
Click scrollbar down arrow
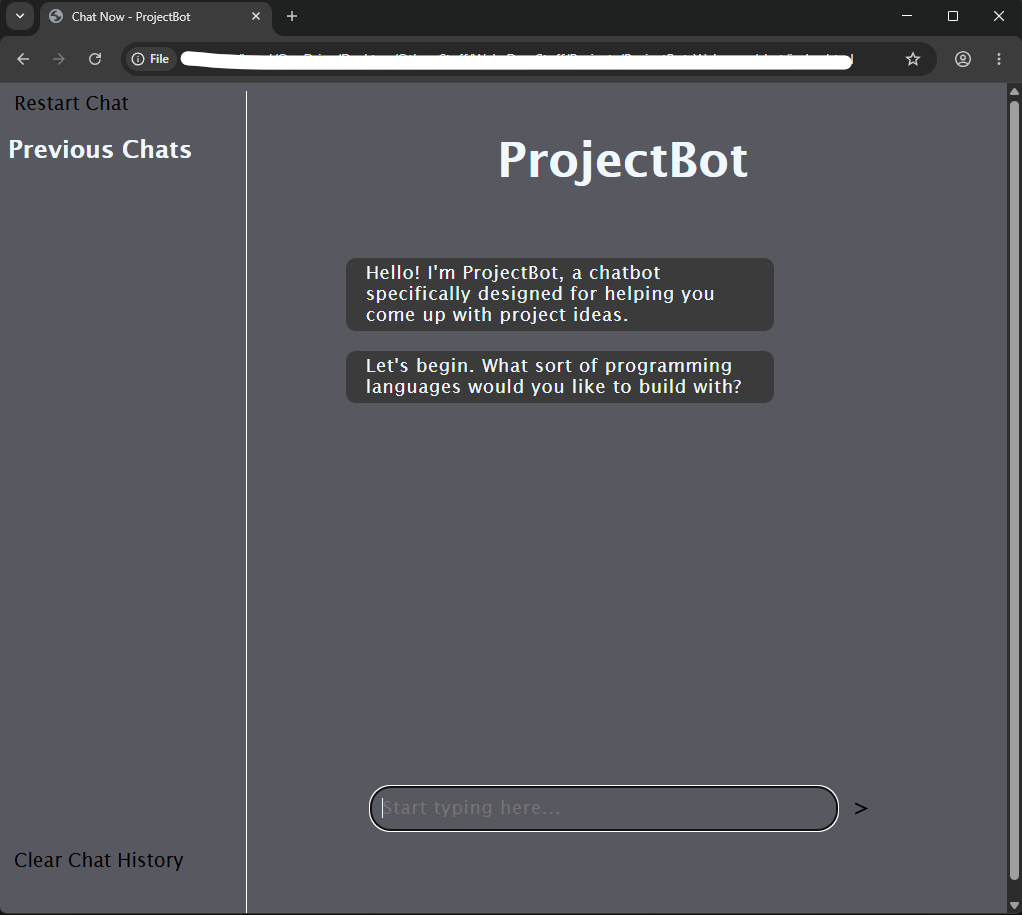pos(1014,906)
